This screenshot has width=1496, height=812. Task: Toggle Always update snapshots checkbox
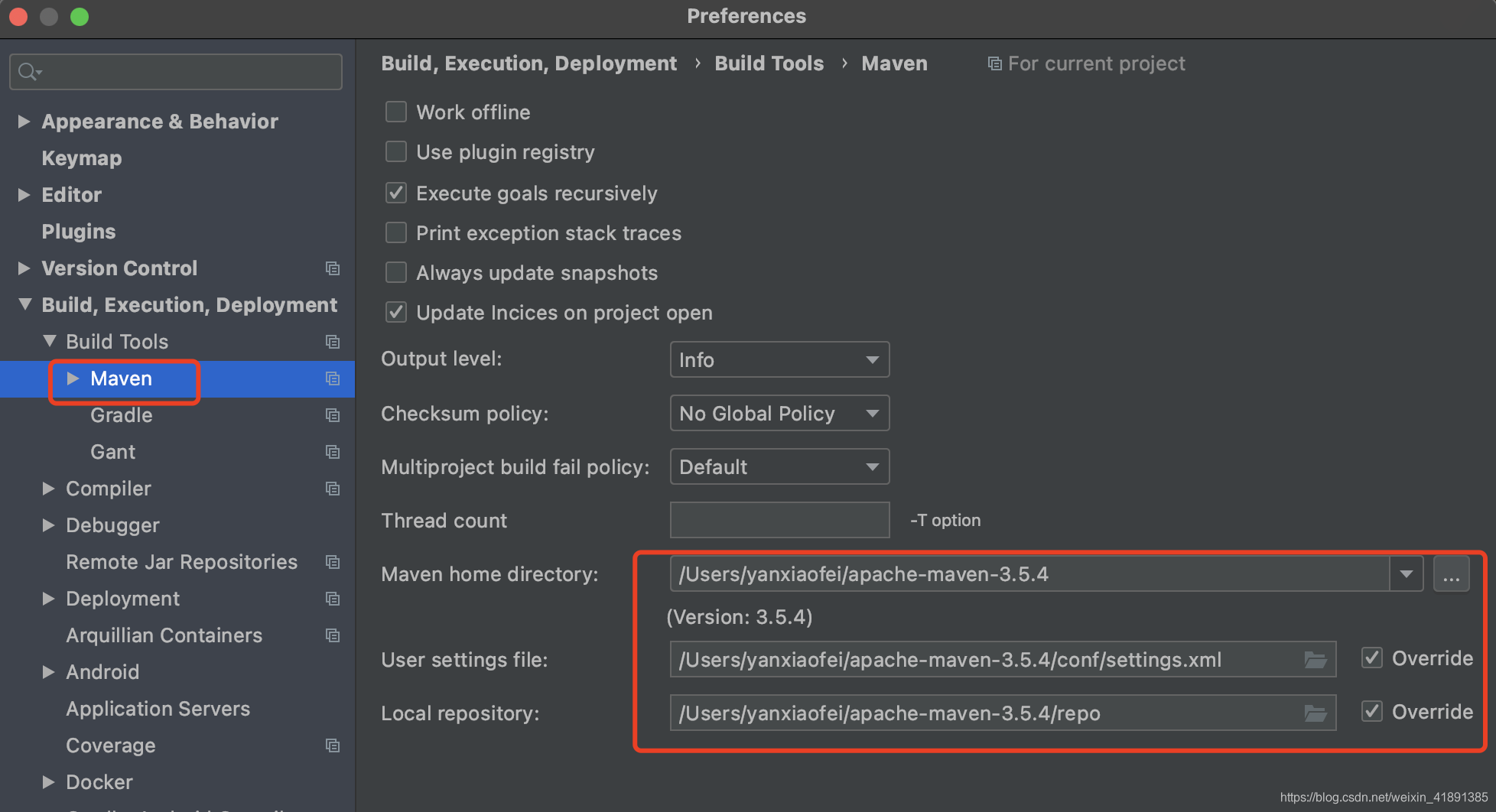(x=396, y=273)
